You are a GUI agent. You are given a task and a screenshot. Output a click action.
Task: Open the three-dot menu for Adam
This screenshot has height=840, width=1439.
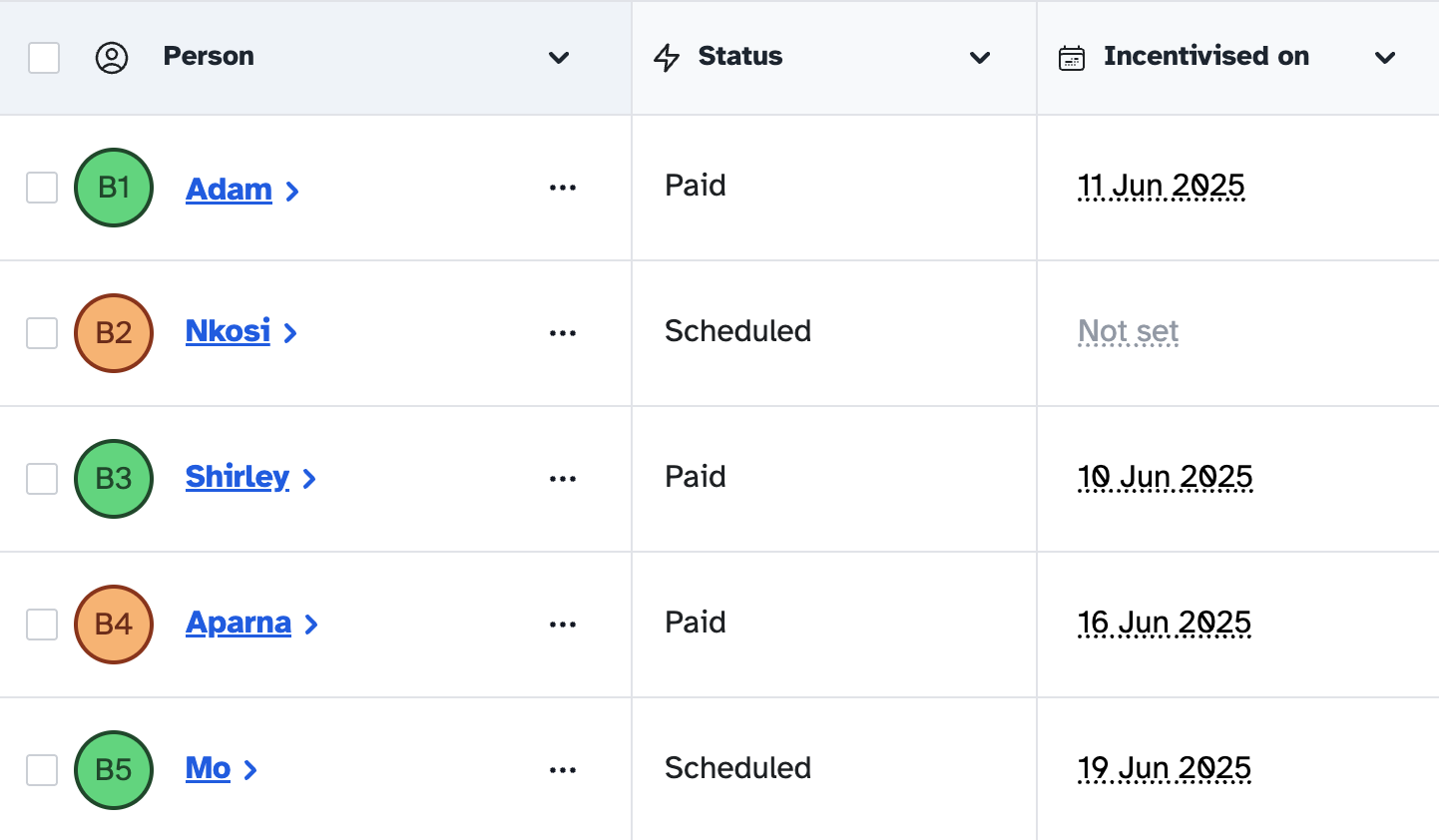point(563,188)
